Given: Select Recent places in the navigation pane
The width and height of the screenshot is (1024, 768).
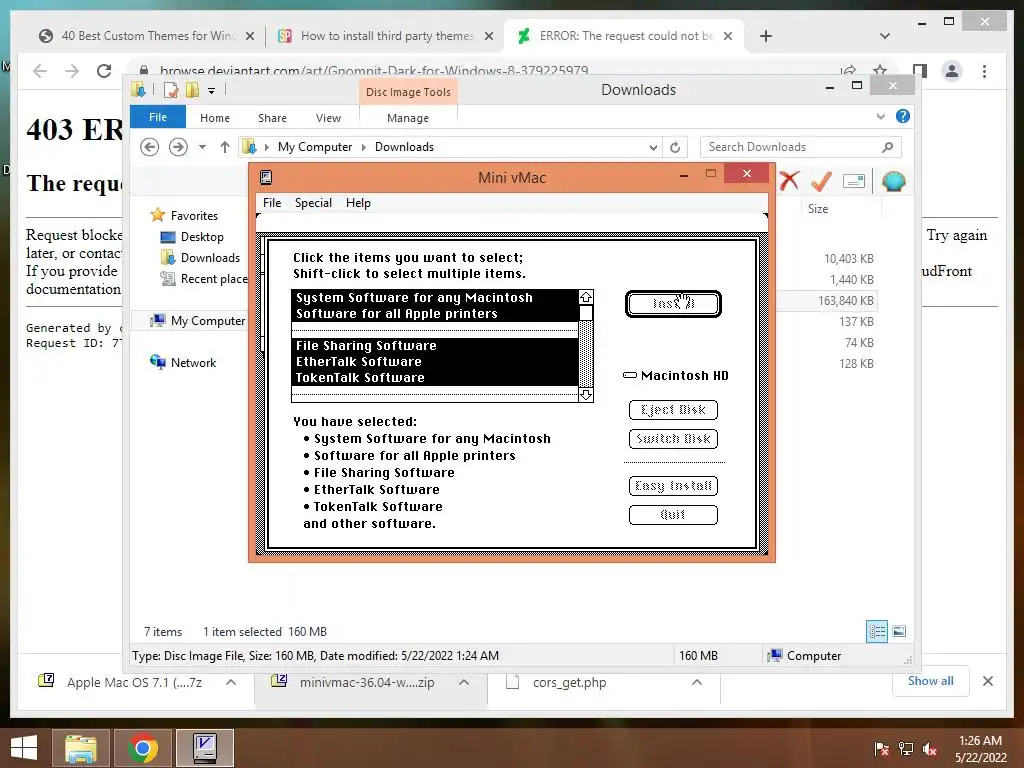Looking at the screenshot, I should [214, 279].
